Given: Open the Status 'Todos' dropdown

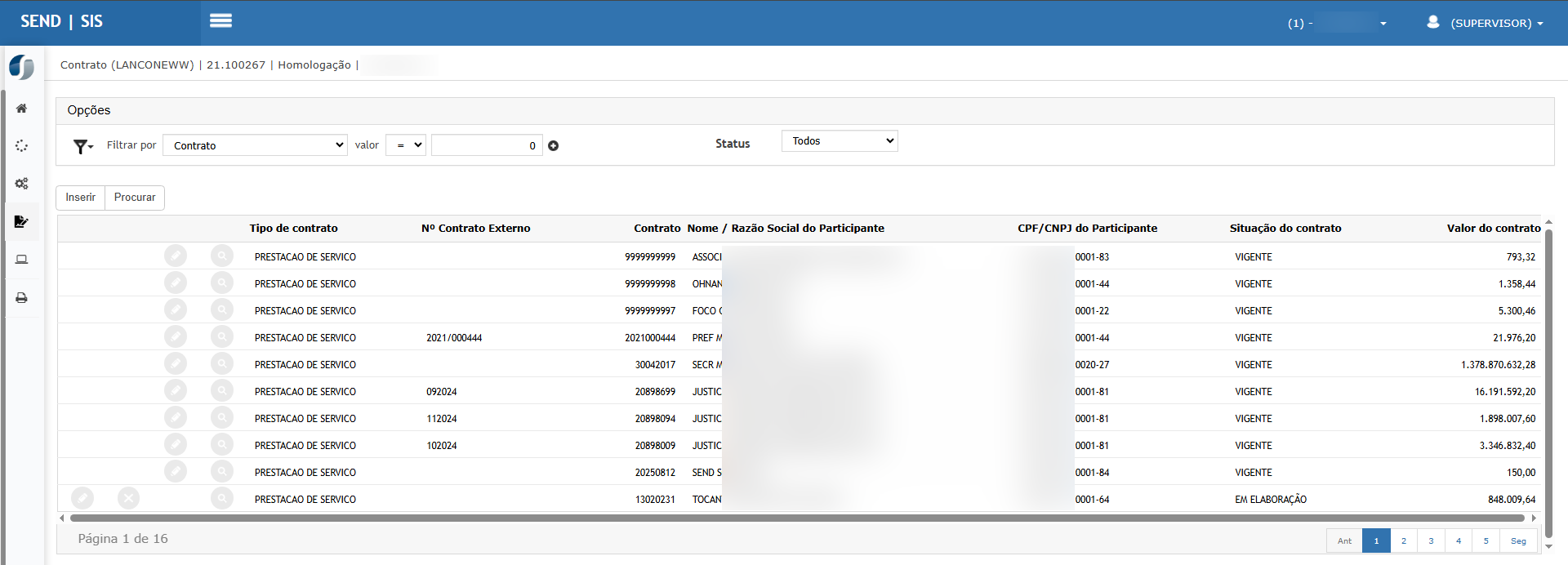Looking at the screenshot, I should 839,141.
